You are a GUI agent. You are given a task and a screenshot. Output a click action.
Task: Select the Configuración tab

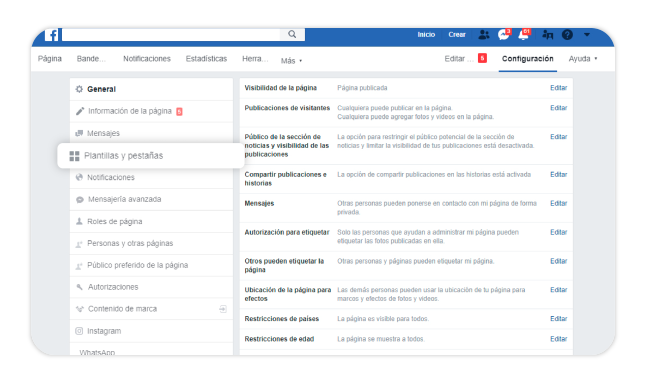(x=527, y=59)
